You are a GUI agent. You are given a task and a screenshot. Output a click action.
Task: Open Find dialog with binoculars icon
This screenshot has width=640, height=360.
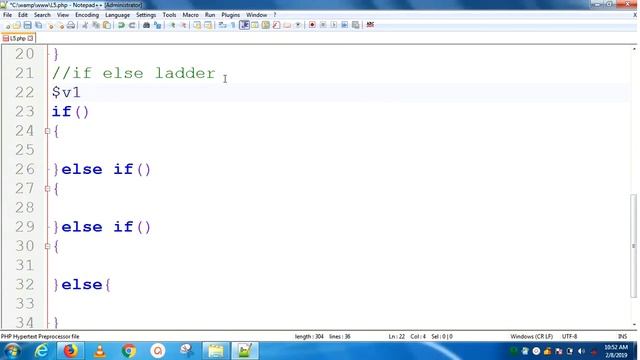pyautogui.click(x=146, y=25)
